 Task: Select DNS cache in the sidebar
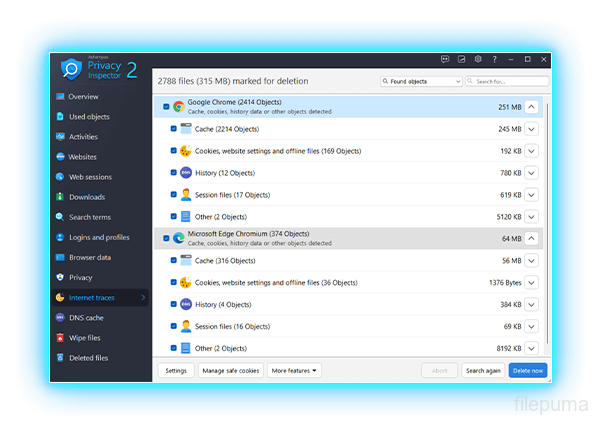coord(86,318)
